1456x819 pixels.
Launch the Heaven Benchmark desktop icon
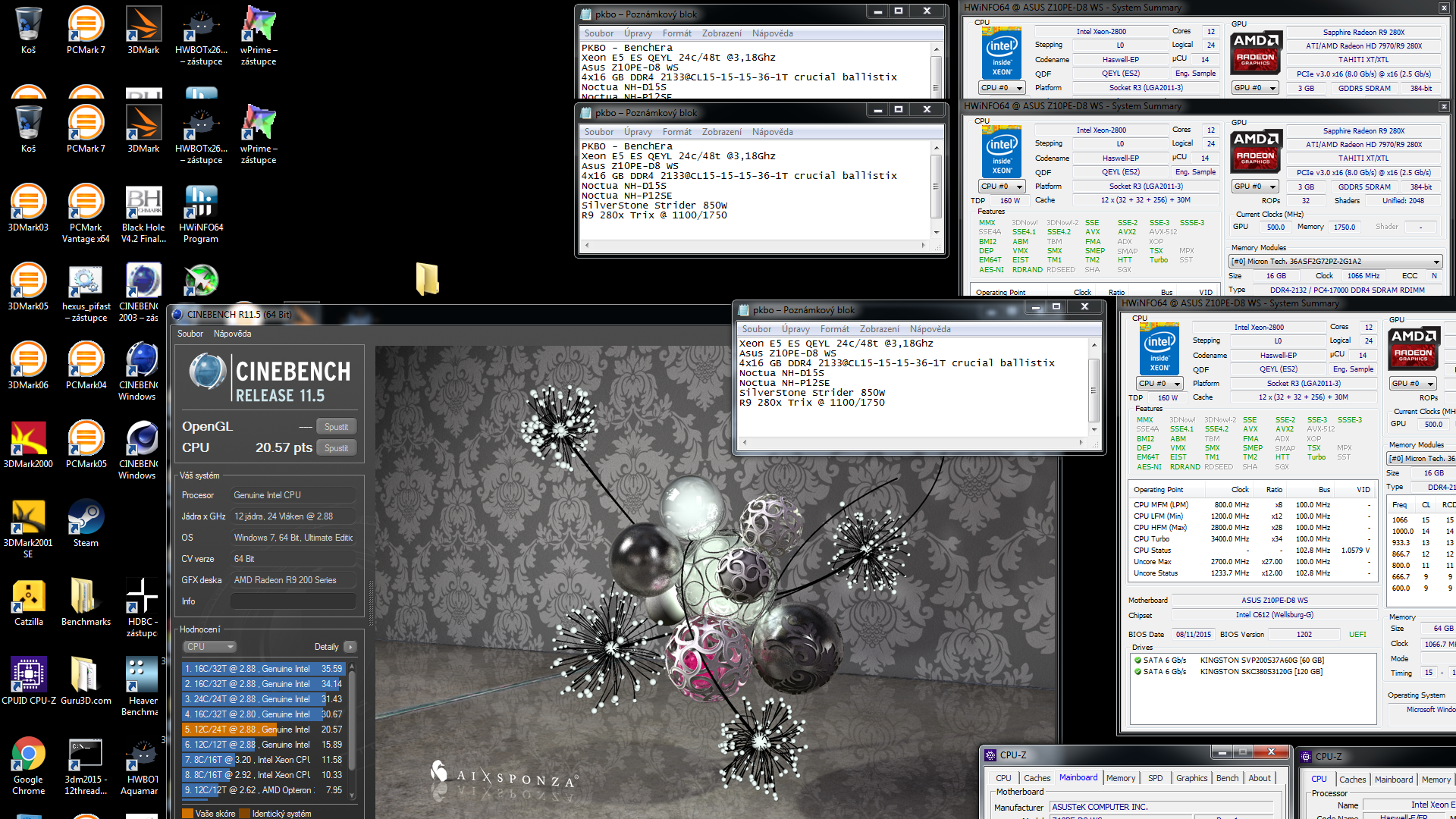(142, 686)
